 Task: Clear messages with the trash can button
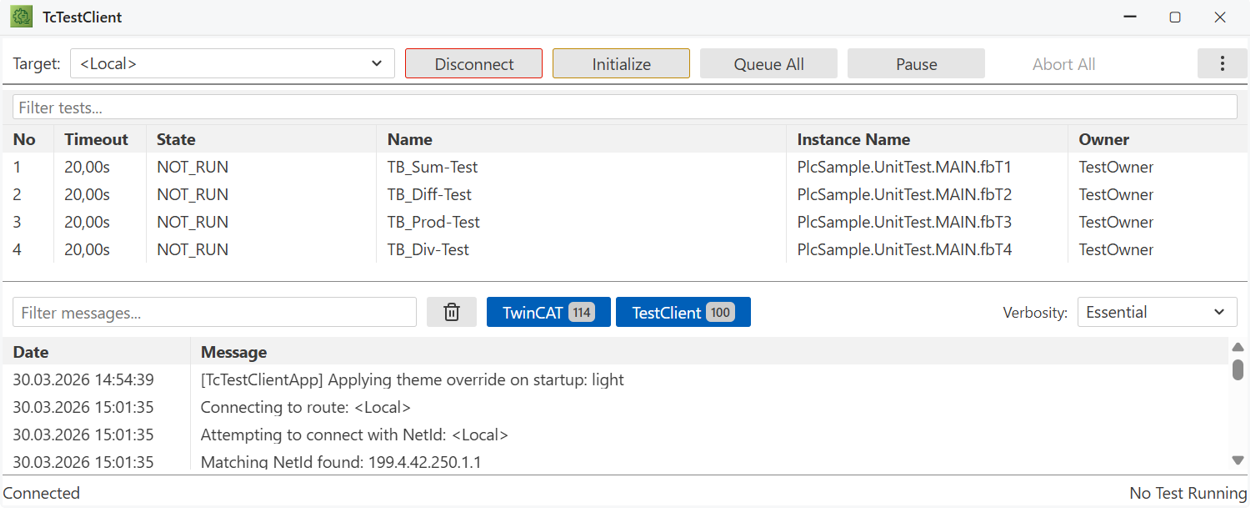coord(451,312)
